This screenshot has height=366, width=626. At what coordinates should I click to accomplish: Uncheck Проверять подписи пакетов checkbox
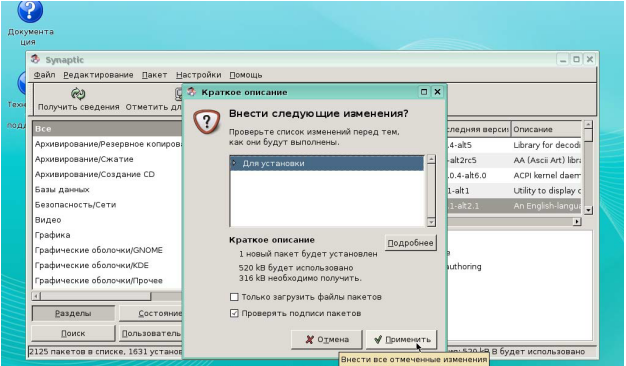point(234,313)
